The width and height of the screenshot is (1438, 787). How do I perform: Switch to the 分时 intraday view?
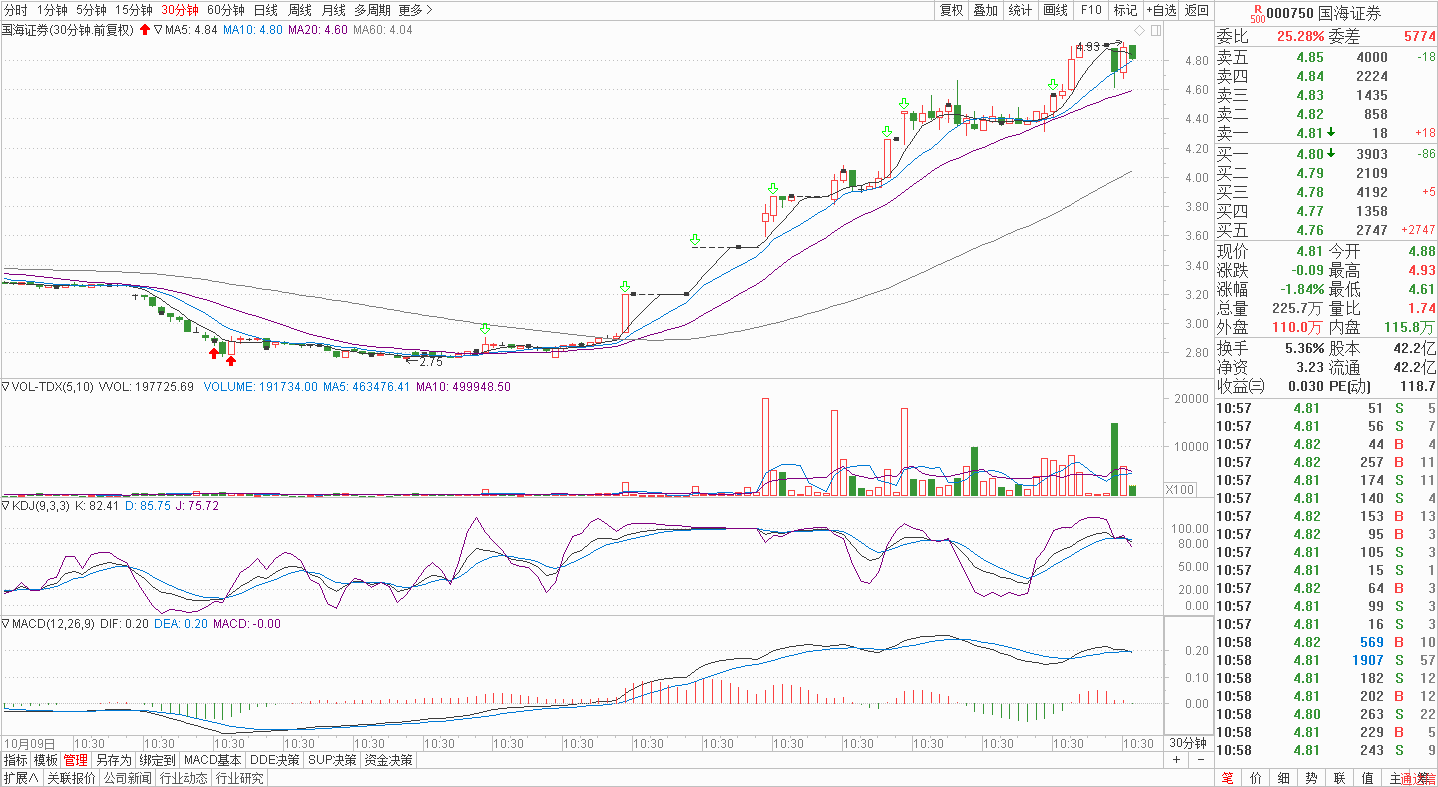pos(15,10)
